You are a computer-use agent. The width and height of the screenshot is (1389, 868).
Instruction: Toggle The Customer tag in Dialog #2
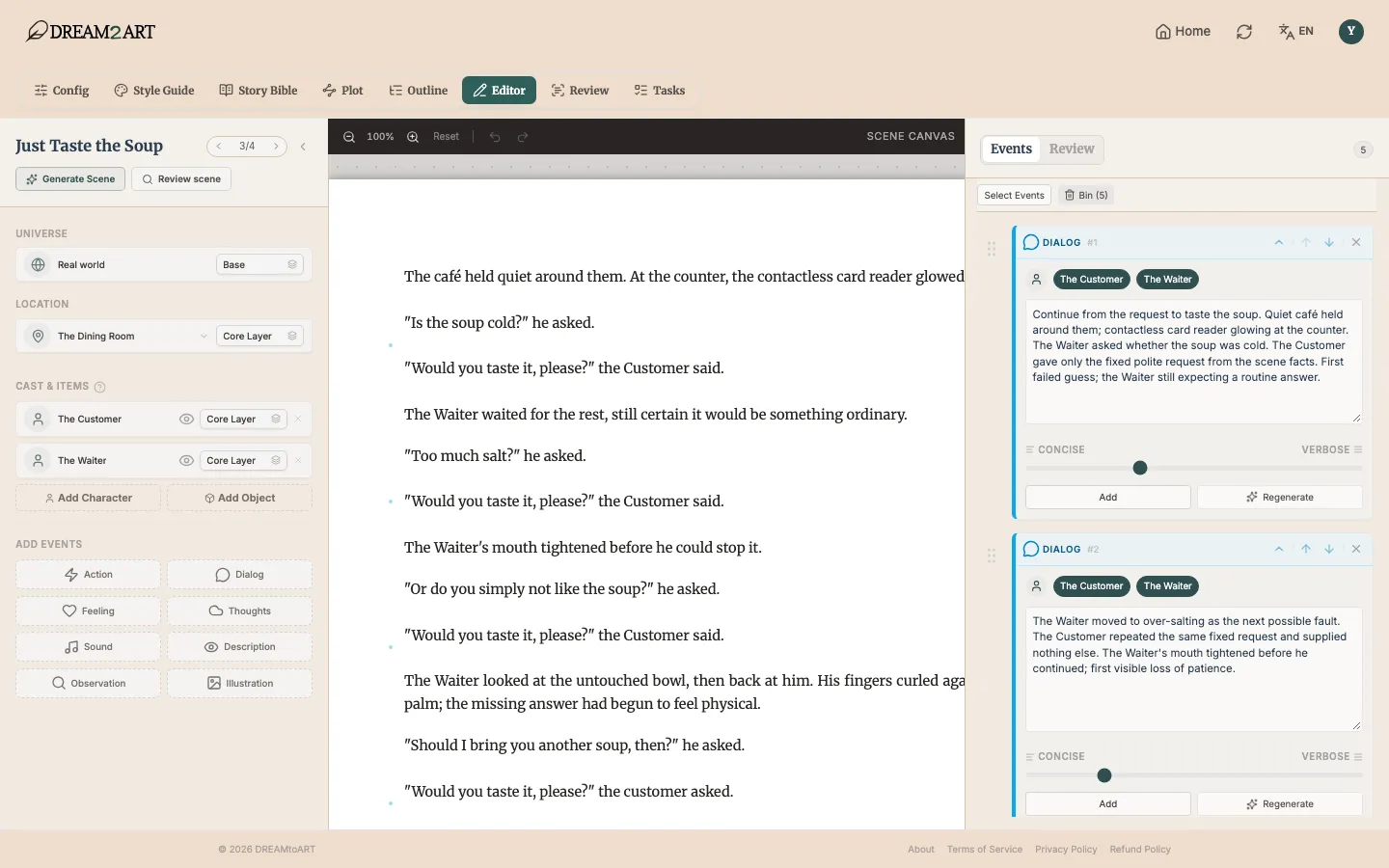(x=1091, y=586)
